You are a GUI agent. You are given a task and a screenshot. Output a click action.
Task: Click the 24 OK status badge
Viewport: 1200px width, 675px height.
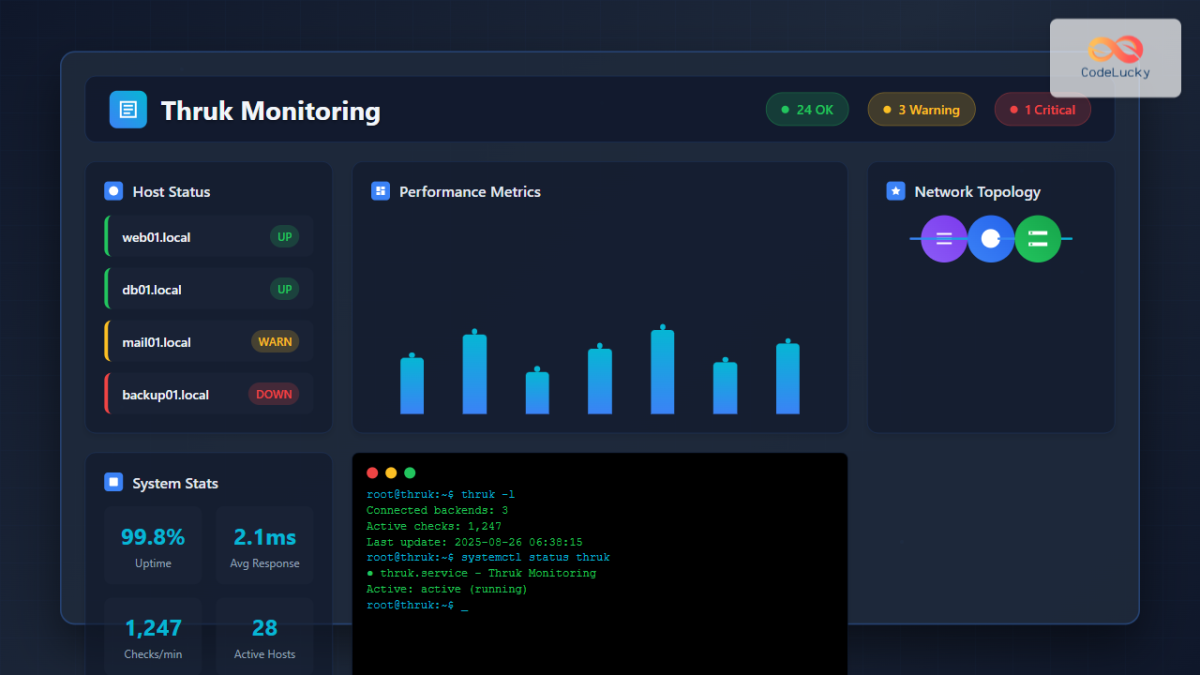pos(807,110)
